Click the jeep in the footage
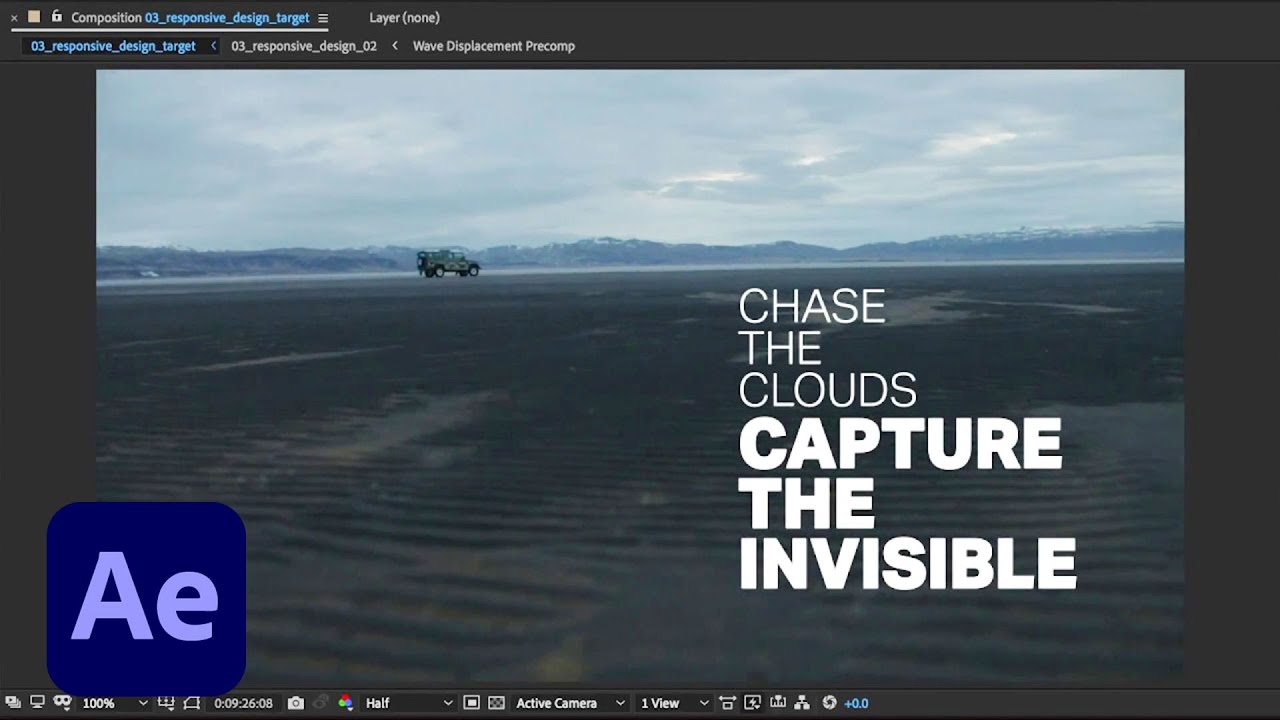This screenshot has width=1280, height=720. (448, 263)
